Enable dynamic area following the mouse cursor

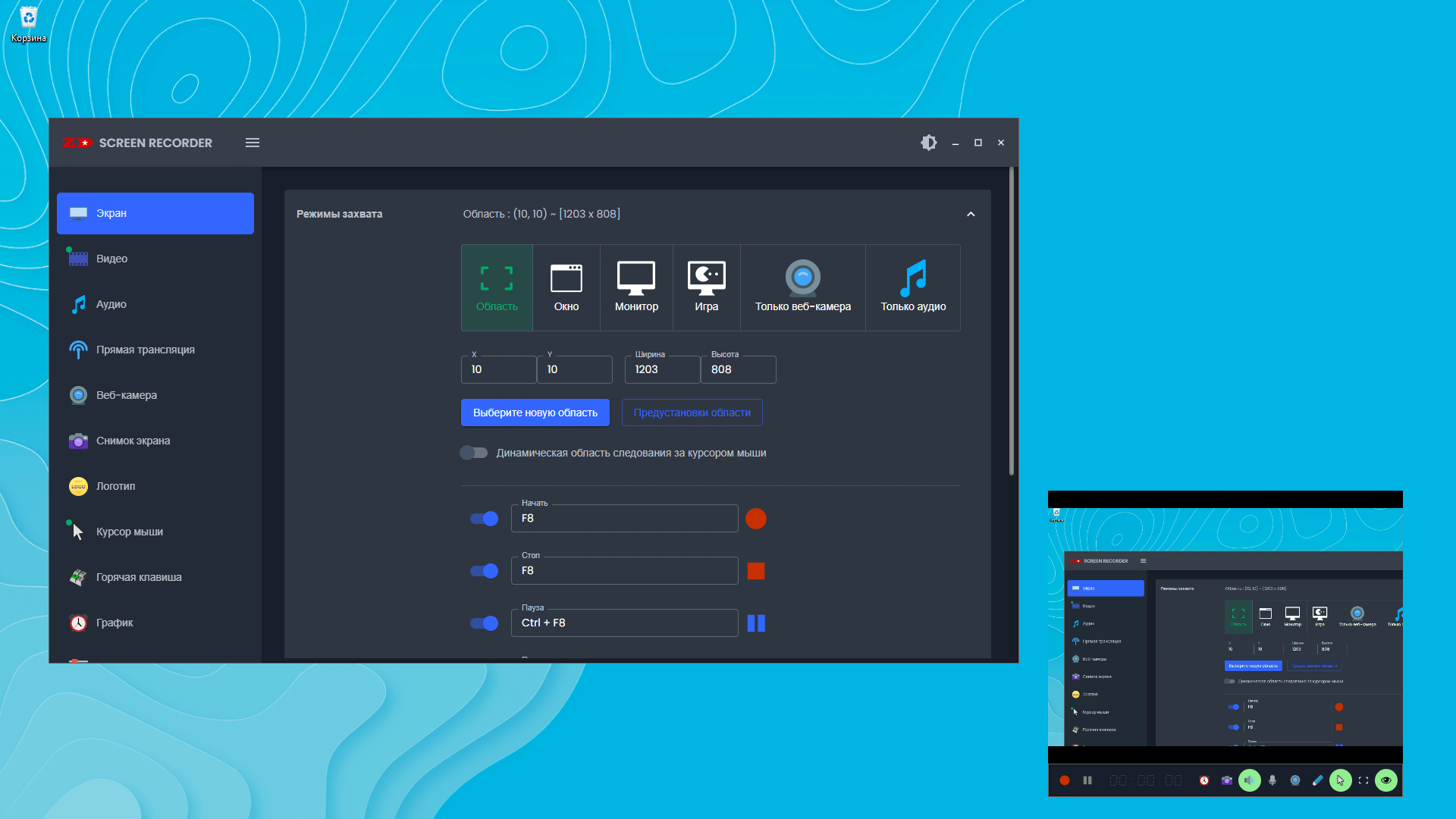[x=474, y=453]
